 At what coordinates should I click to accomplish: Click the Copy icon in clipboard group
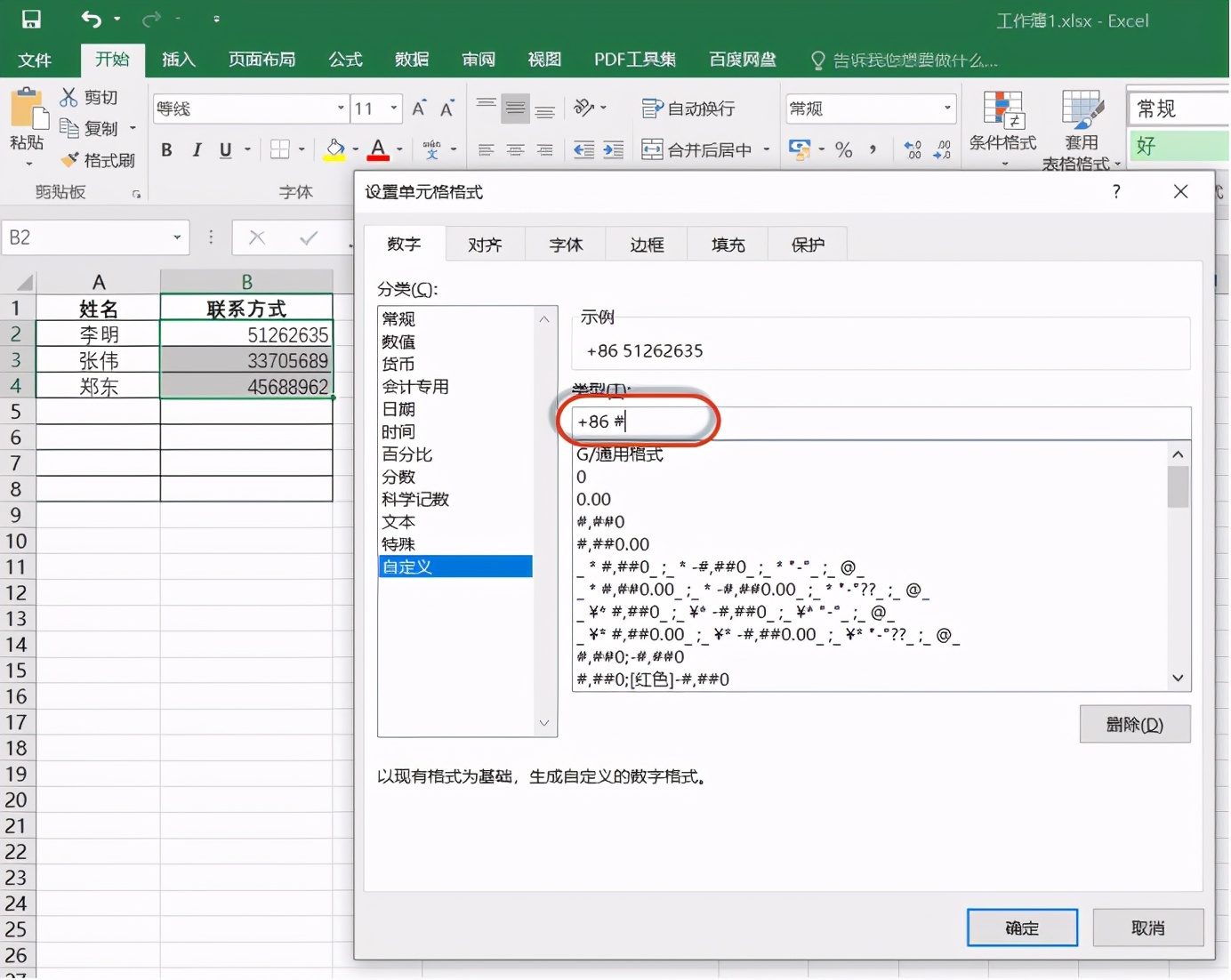68,127
